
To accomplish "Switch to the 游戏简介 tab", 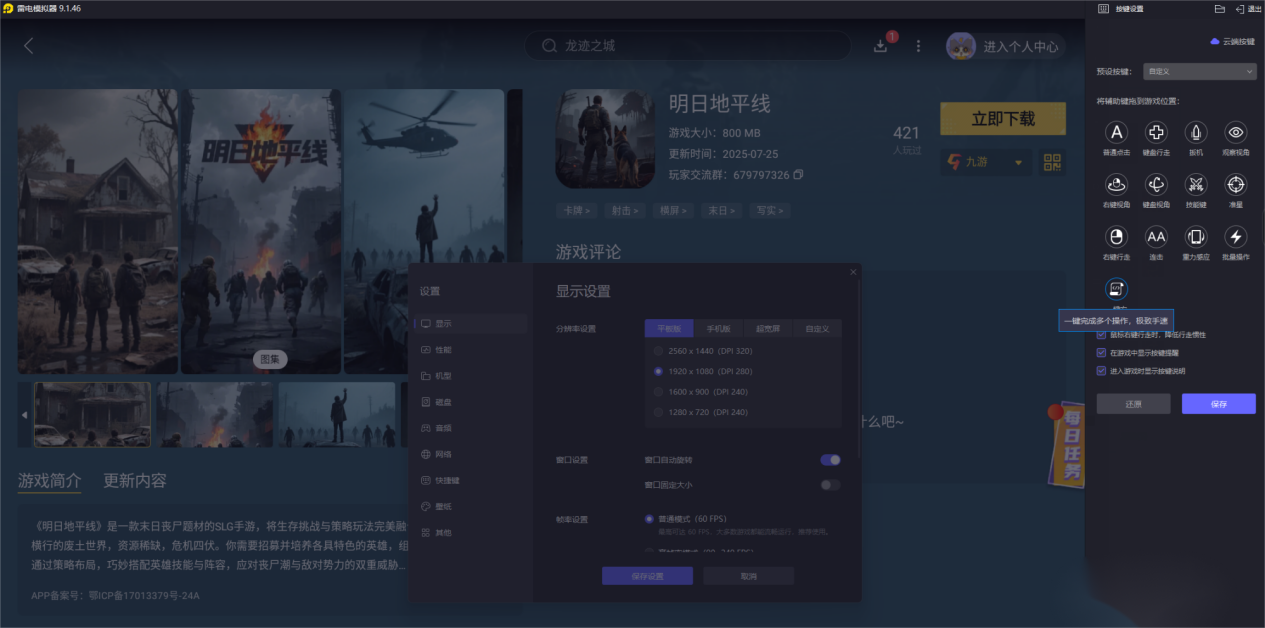I will tap(50, 480).
